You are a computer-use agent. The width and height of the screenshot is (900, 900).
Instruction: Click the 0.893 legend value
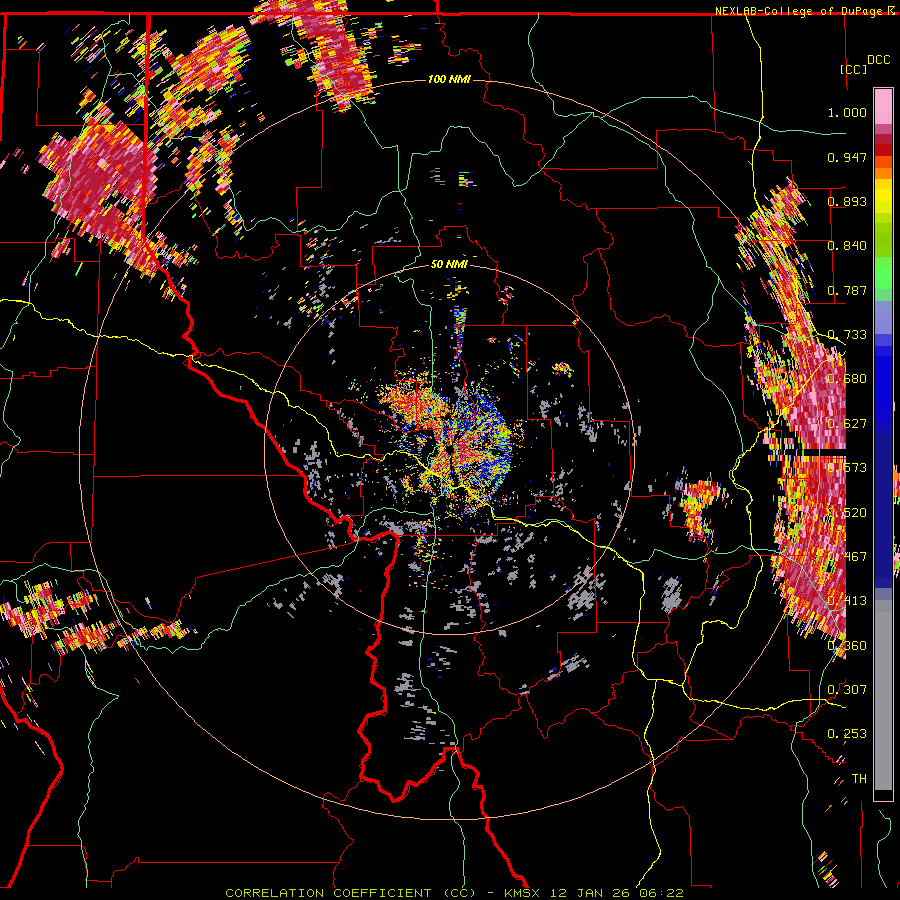(847, 201)
